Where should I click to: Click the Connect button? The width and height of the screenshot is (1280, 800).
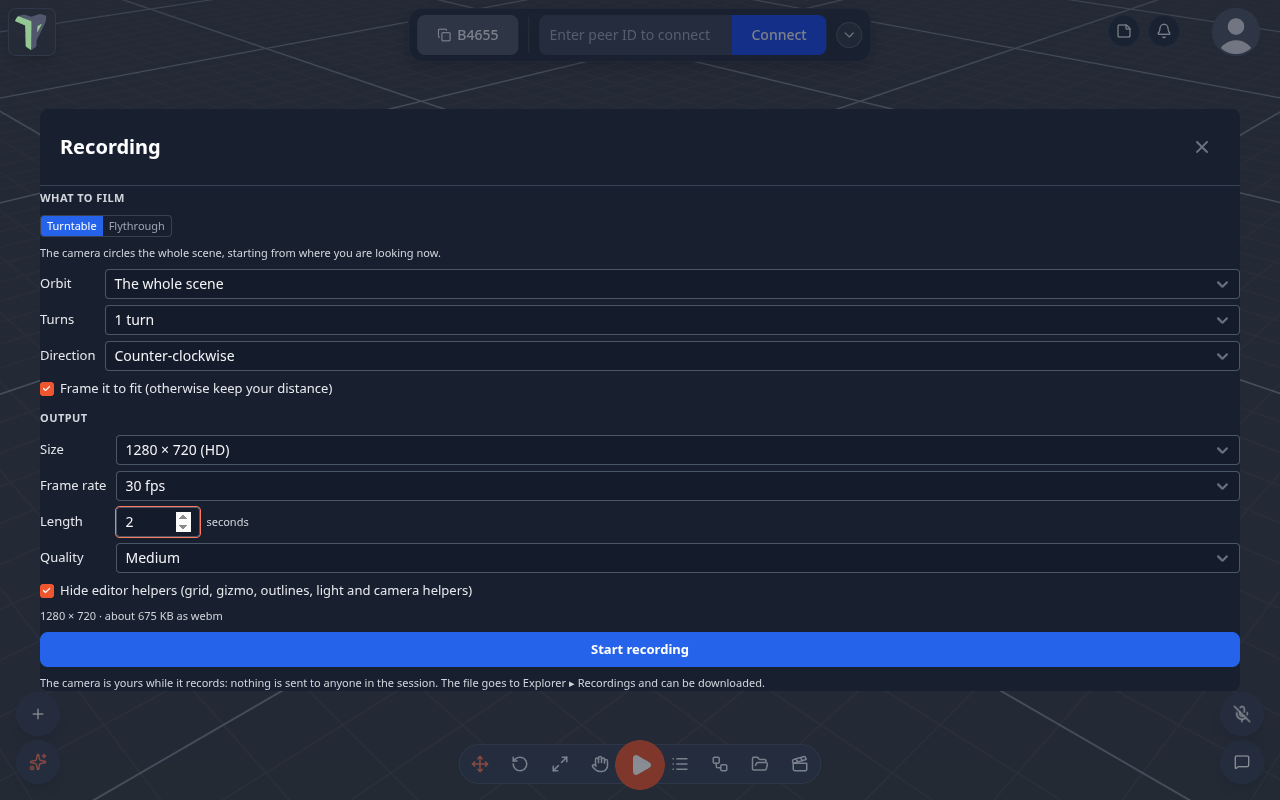click(x=778, y=35)
